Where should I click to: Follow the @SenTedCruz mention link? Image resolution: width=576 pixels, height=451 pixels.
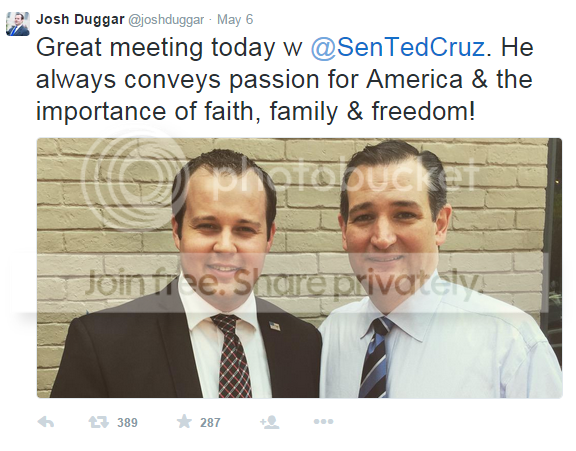tap(398, 48)
